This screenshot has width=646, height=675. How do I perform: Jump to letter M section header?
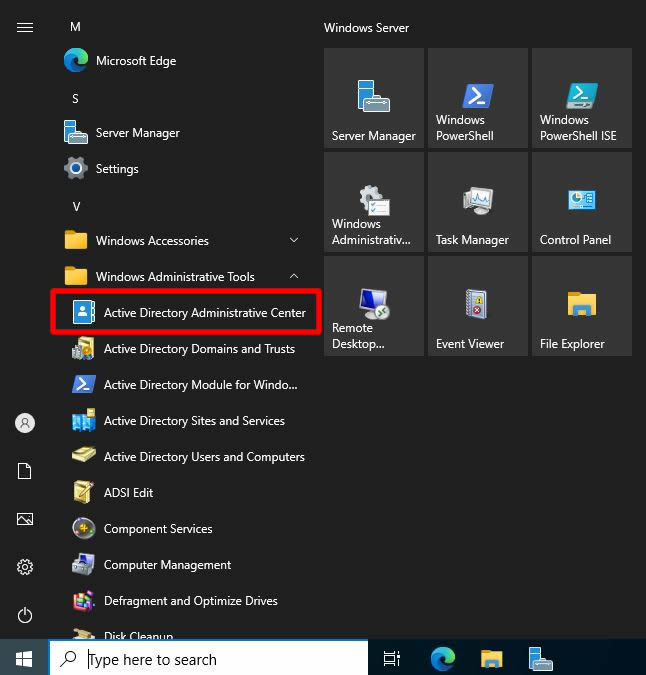click(x=75, y=27)
